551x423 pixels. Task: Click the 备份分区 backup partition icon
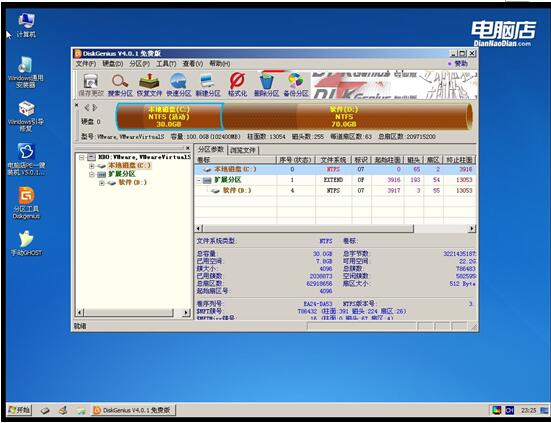296,85
